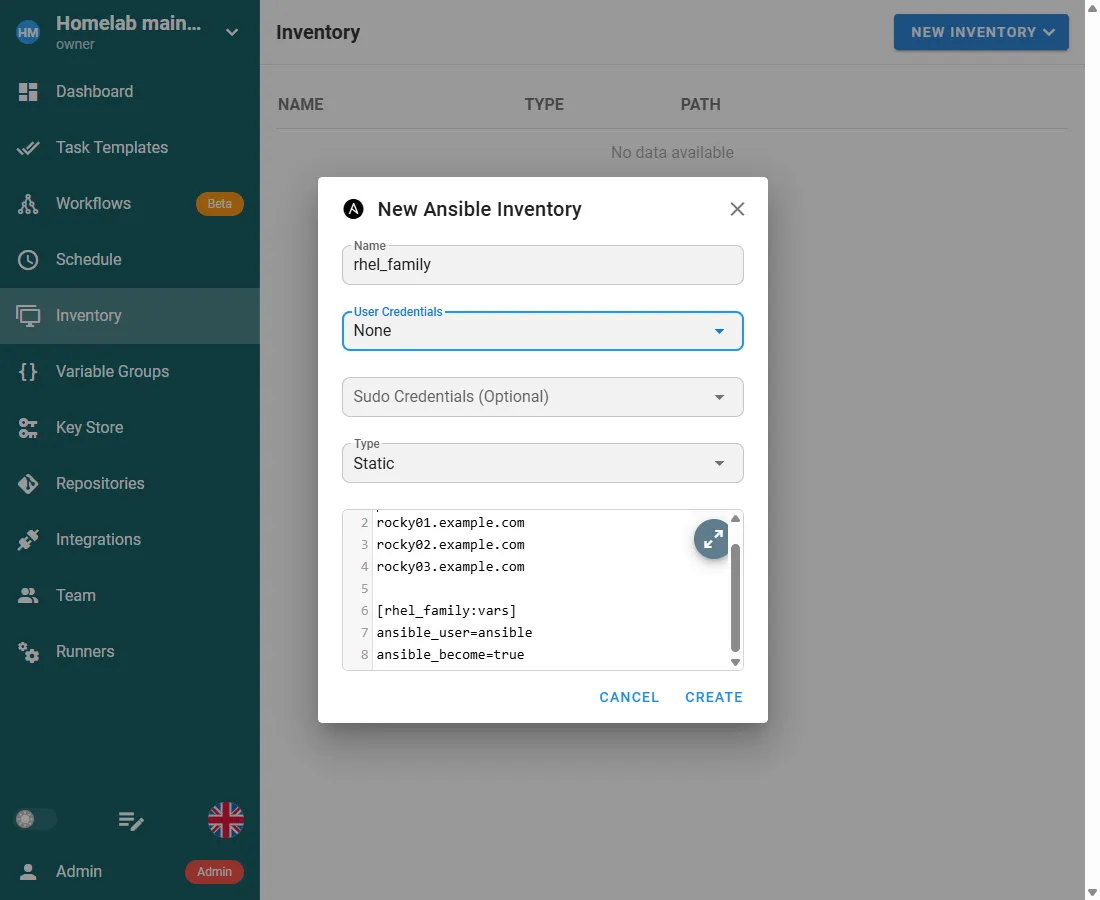Click the Key Store keys icon

click(28, 428)
